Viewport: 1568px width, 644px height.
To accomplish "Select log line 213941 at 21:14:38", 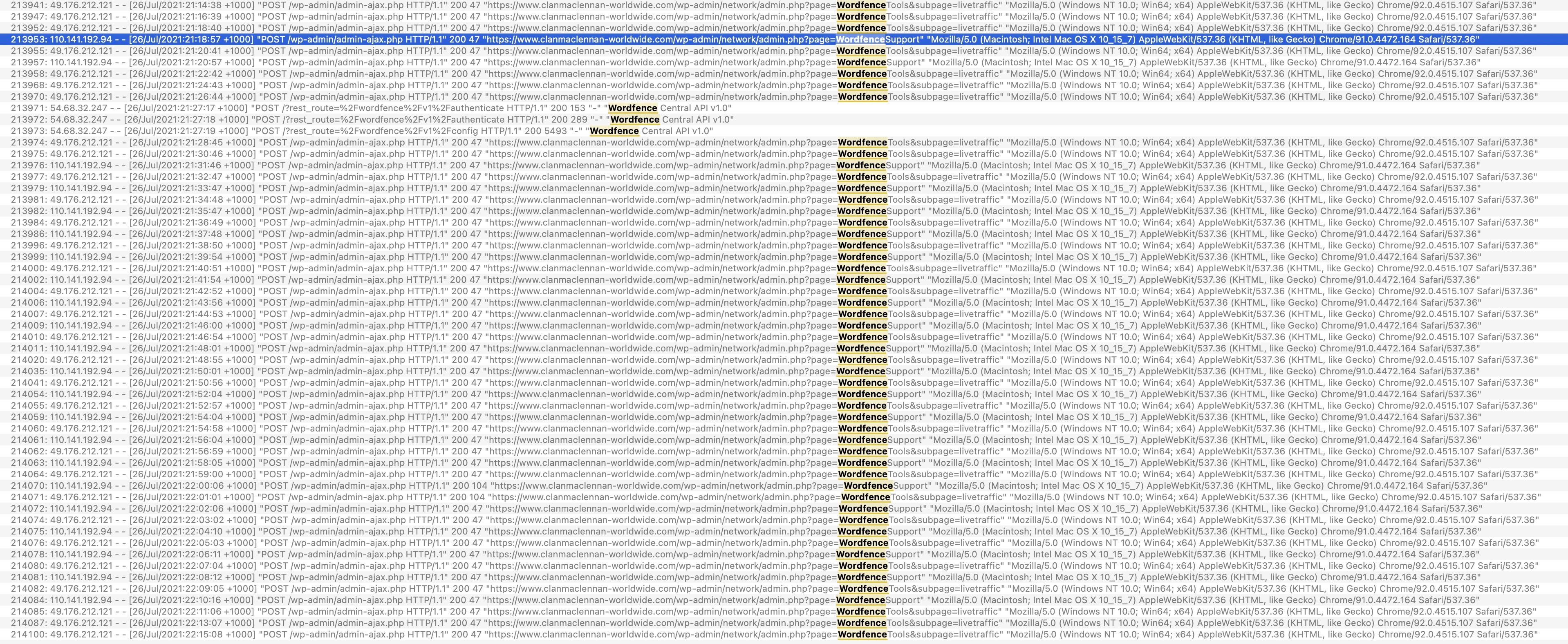I will click(784, 5).
